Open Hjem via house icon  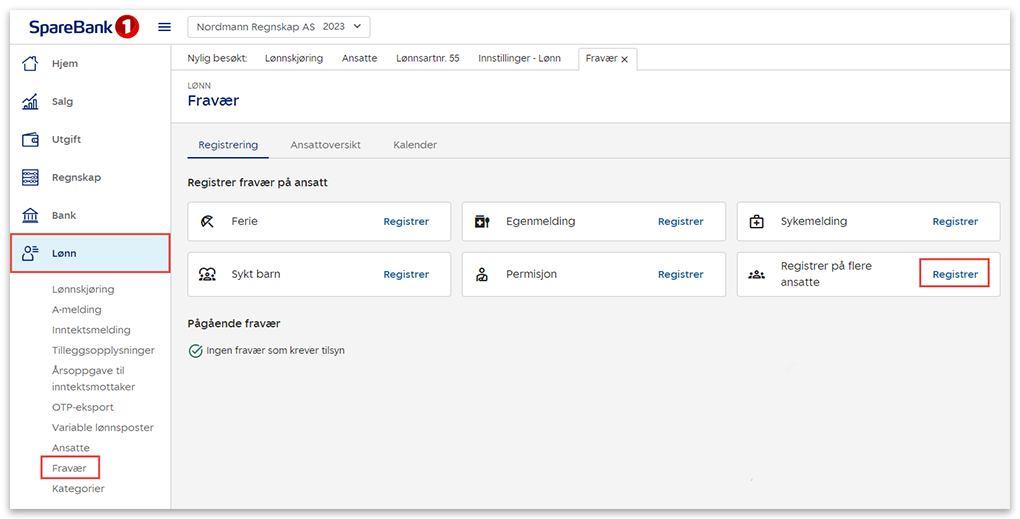pos(30,63)
